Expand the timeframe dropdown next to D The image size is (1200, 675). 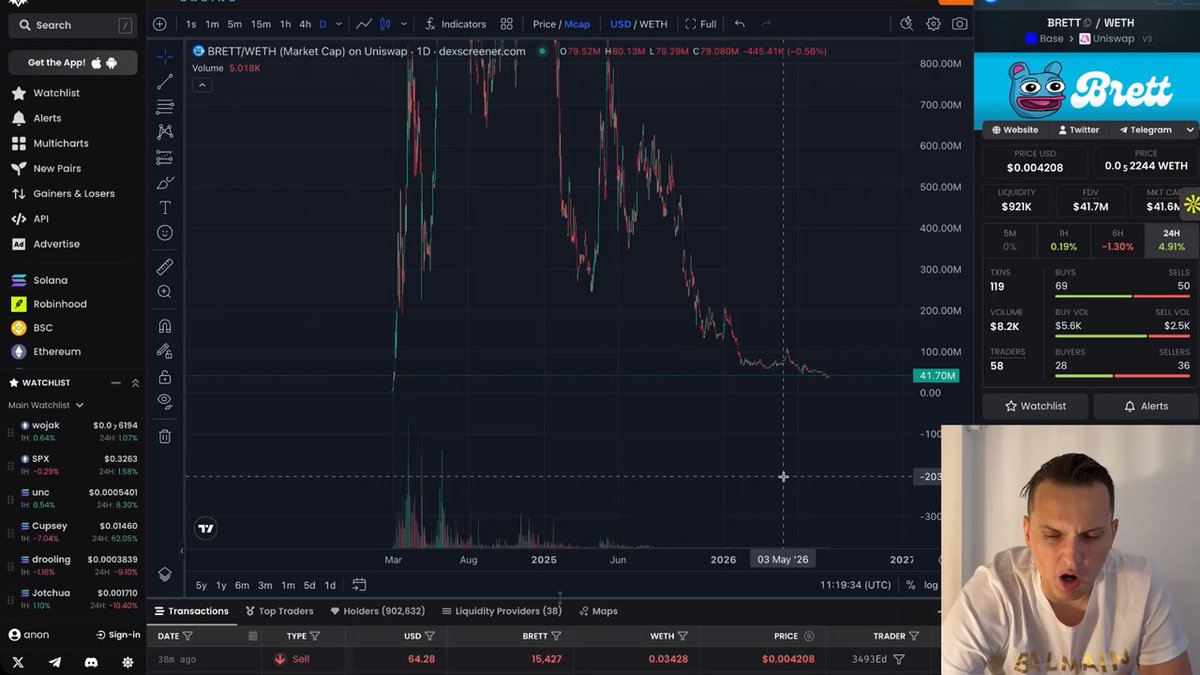pyautogui.click(x=339, y=24)
